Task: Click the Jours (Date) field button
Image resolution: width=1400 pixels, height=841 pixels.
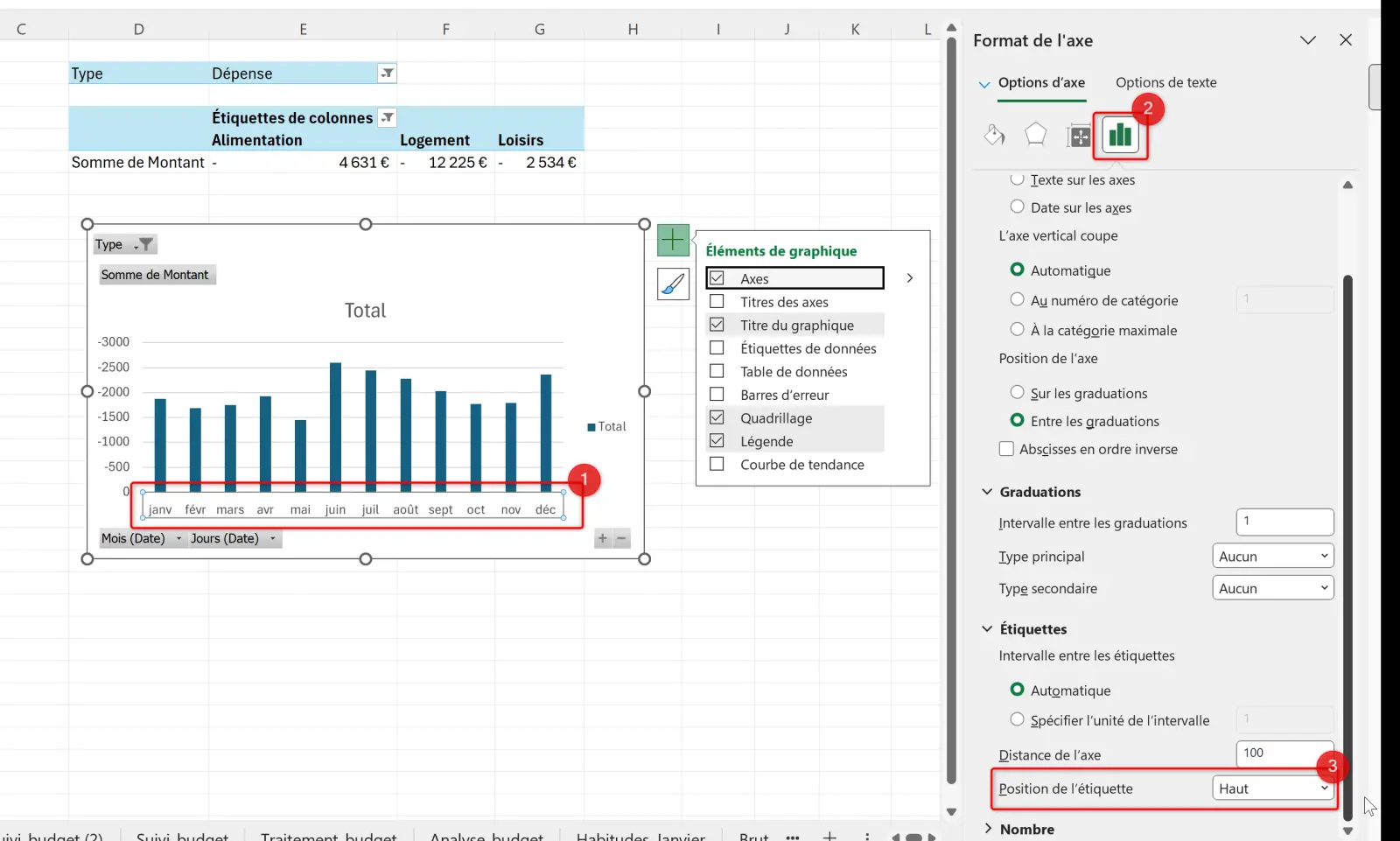Action: click(234, 538)
